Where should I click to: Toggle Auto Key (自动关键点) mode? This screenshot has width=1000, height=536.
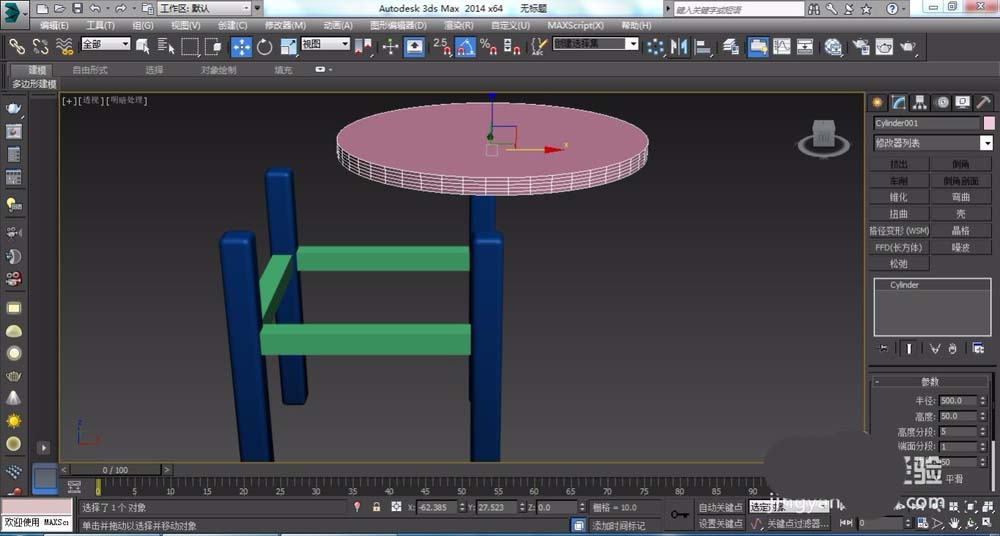pos(720,508)
